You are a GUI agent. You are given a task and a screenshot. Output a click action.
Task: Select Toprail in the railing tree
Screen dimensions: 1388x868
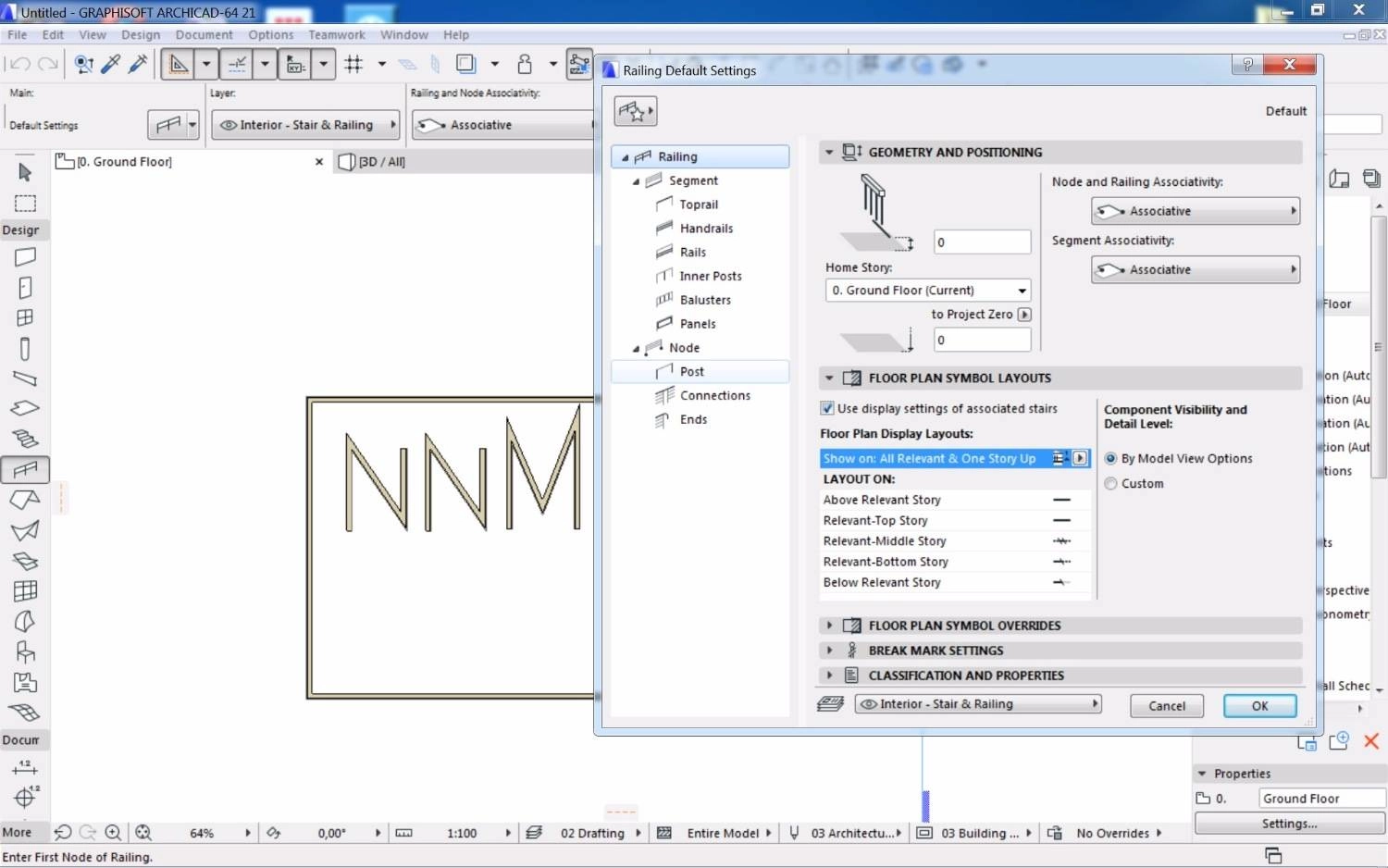[699, 205]
